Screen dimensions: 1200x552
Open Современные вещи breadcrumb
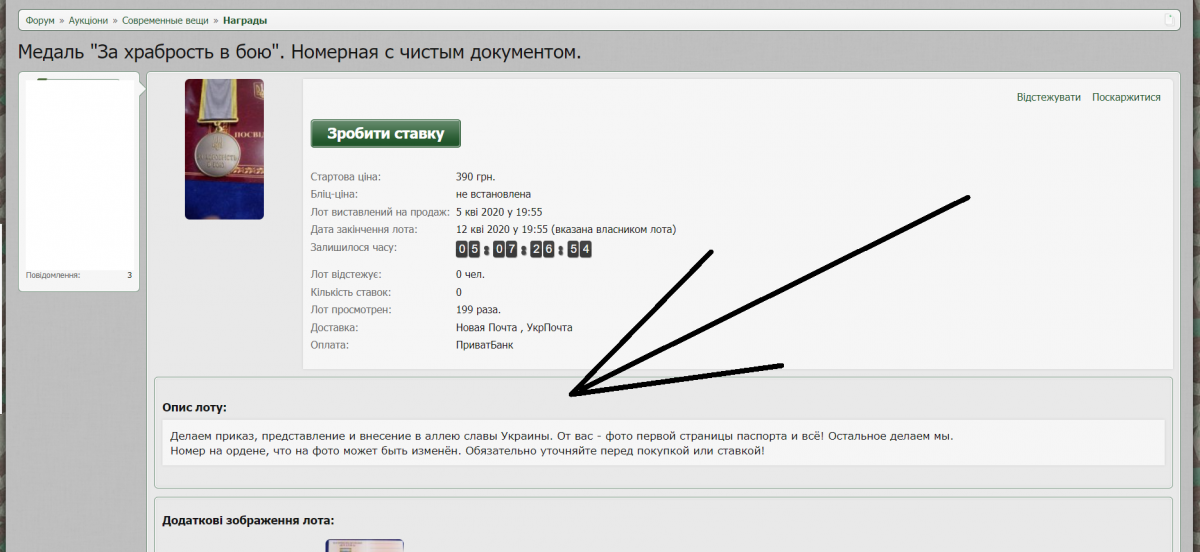(165, 20)
